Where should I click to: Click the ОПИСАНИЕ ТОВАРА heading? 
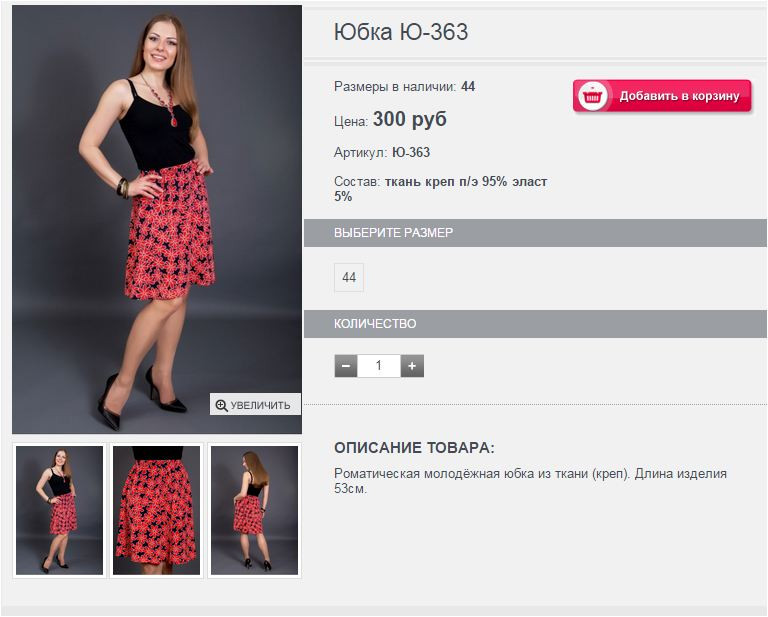(414, 448)
